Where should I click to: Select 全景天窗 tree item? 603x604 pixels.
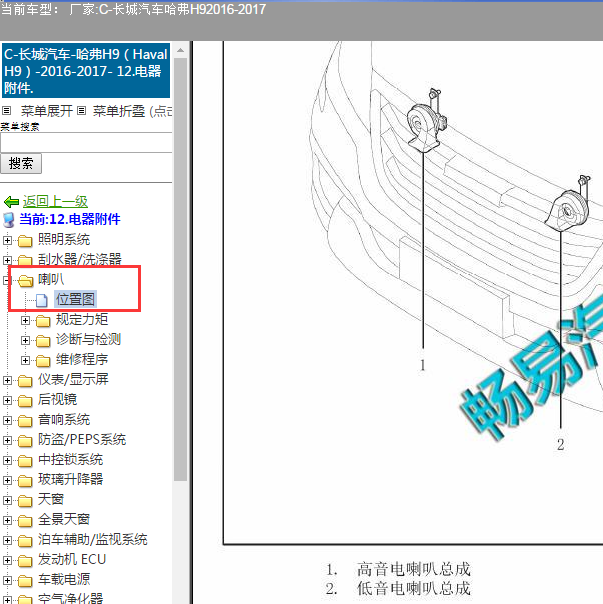[64, 520]
